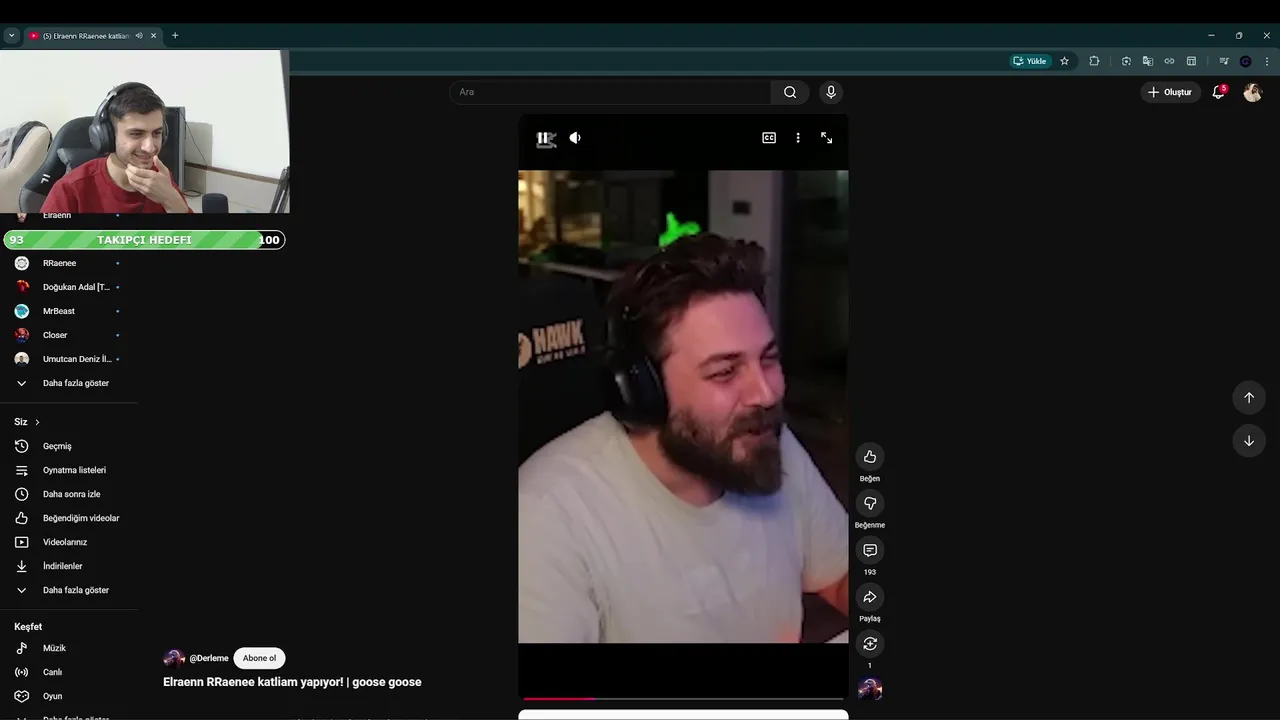Mute the Shorts video volume
Image resolution: width=1280 pixels, height=720 pixels.
click(x=575, y=138)
